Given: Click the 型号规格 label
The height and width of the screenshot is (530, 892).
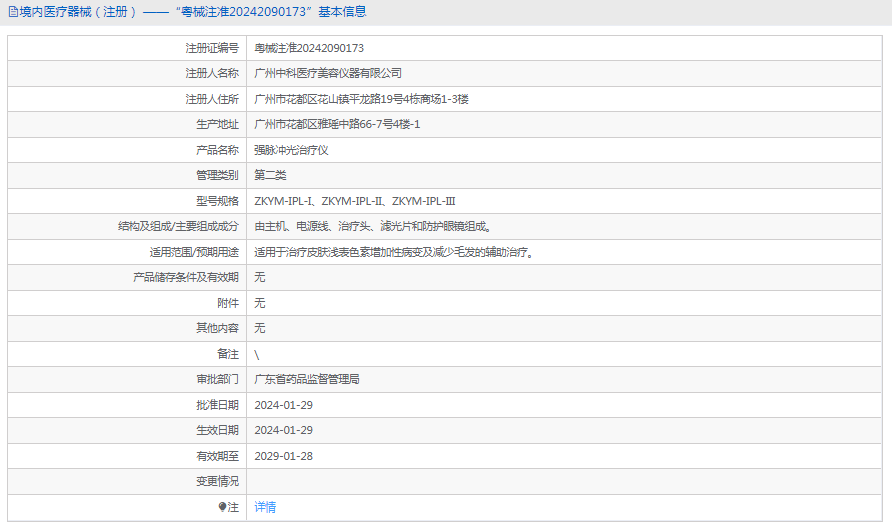Looking at the screenshot, I should click(217, 201).
